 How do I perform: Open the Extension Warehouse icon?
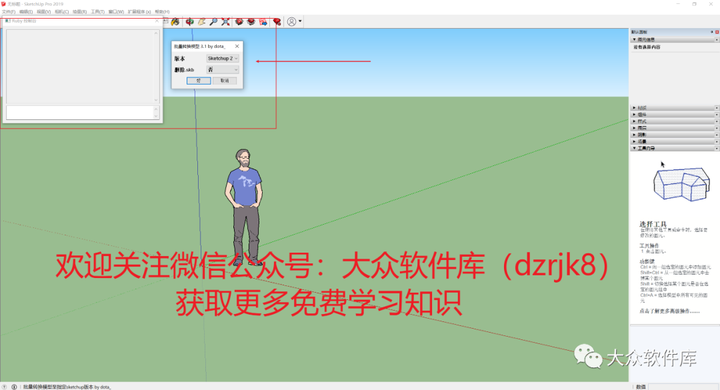pyautogui.click(x=251, y=22)
